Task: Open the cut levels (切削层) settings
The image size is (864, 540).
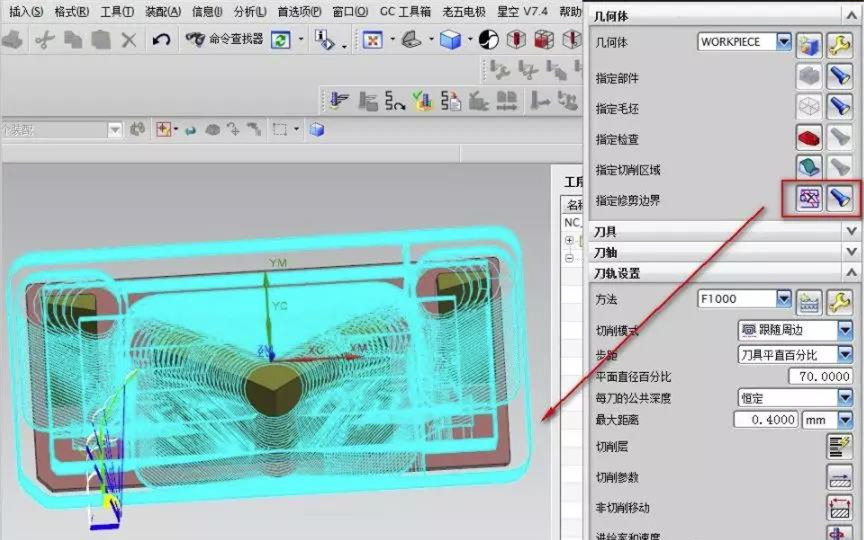Action: (838, 446)
